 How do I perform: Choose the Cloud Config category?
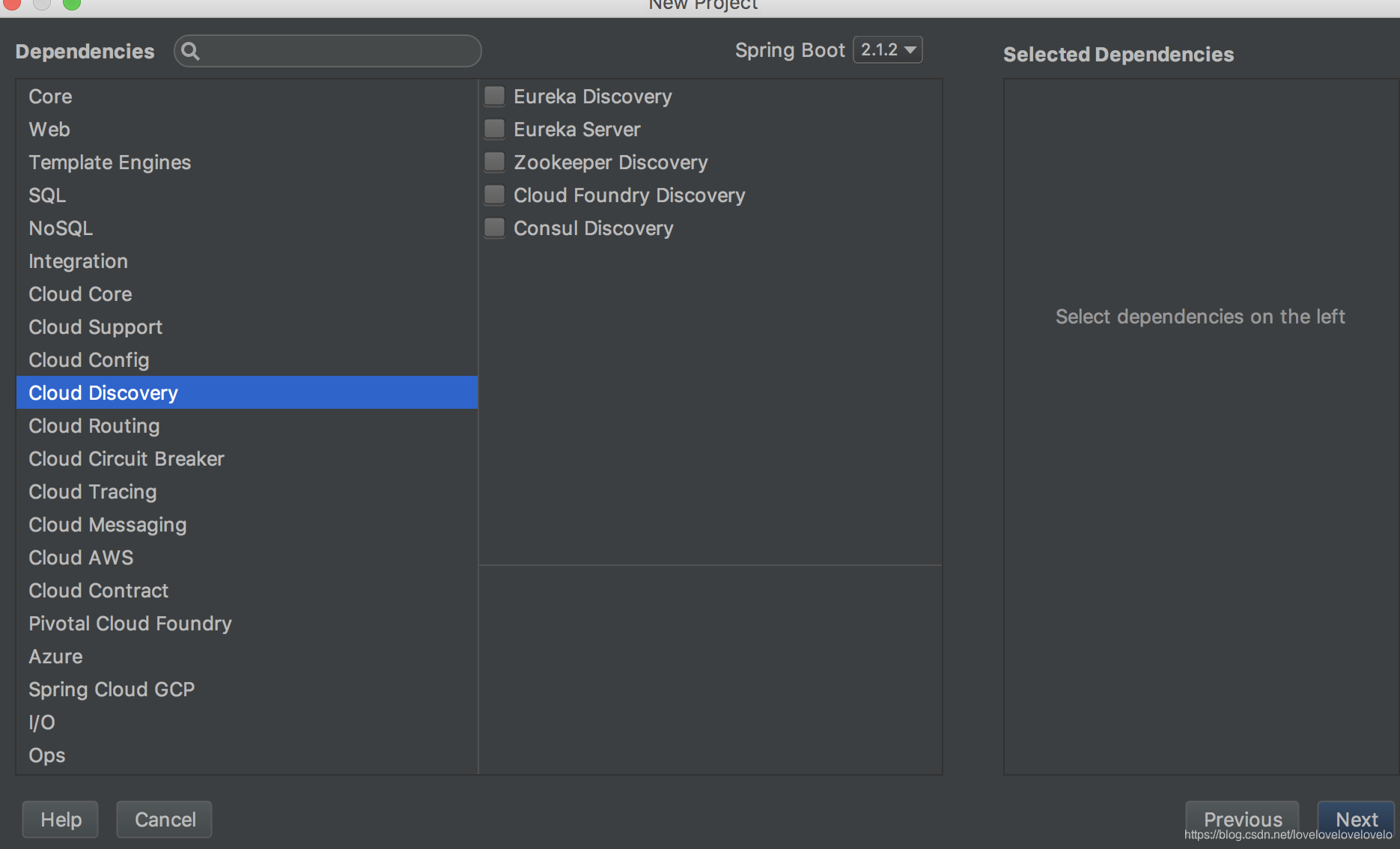click(247, 360)
